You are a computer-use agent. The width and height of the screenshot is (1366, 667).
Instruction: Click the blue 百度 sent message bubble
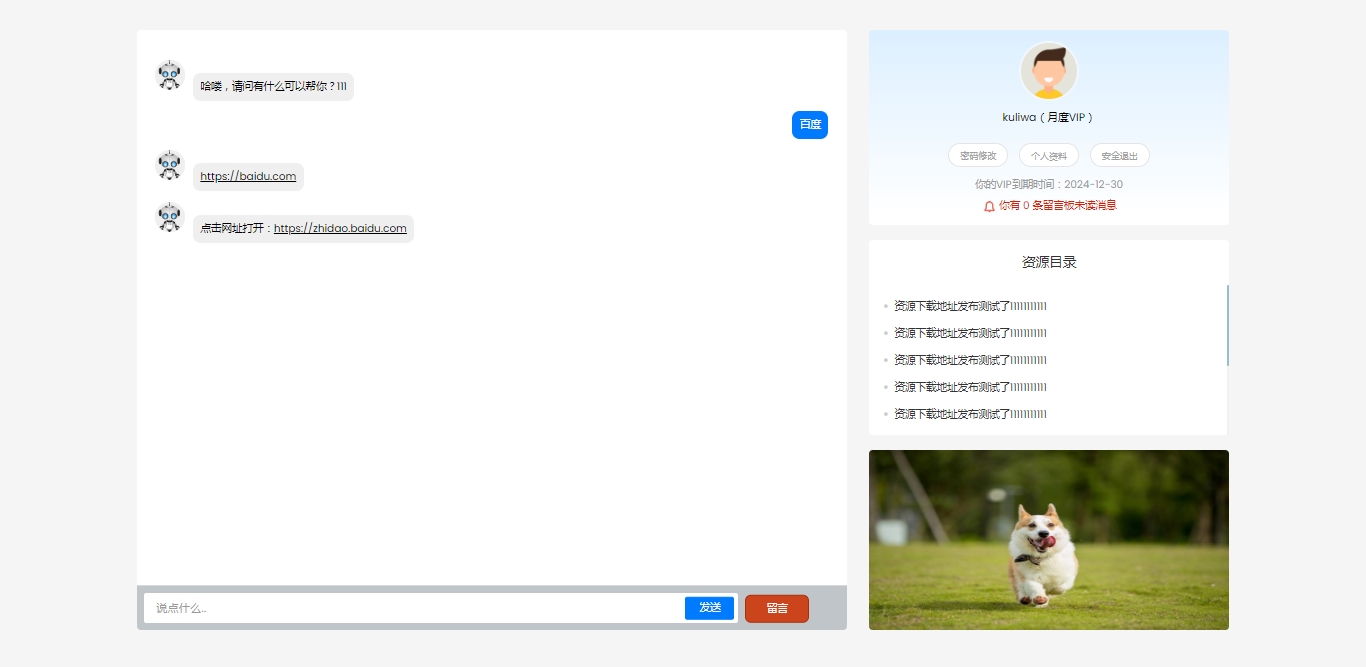809,125
